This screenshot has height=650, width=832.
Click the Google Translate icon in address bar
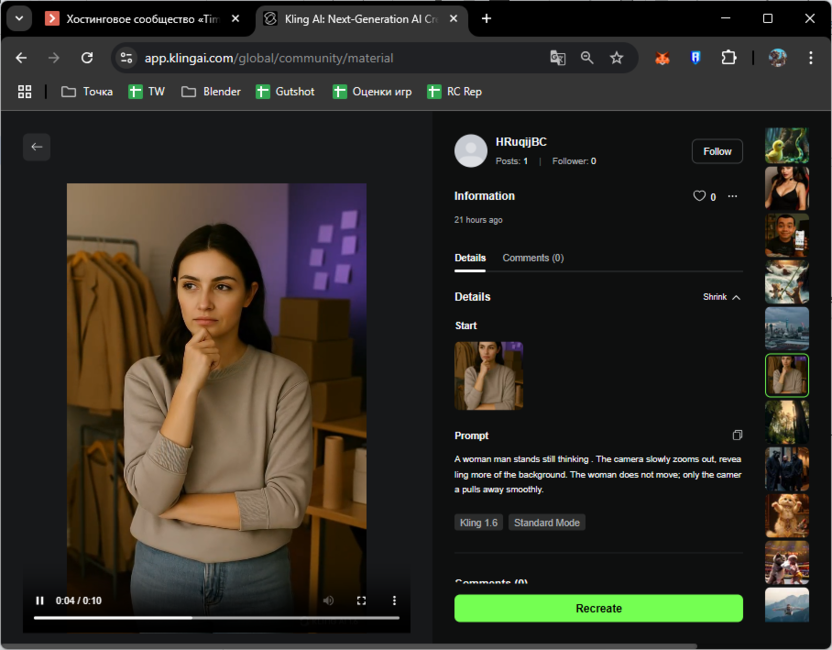pos(558,58)
